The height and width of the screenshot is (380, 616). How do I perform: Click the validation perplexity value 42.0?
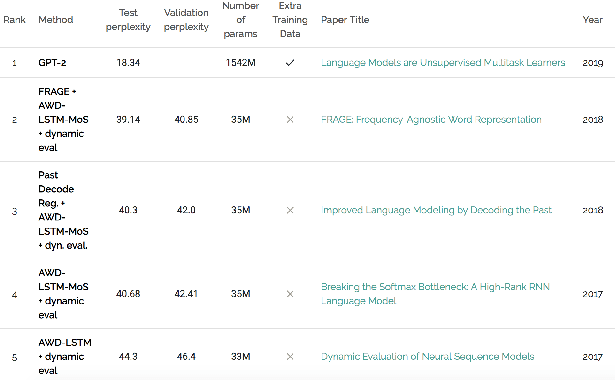186,210
